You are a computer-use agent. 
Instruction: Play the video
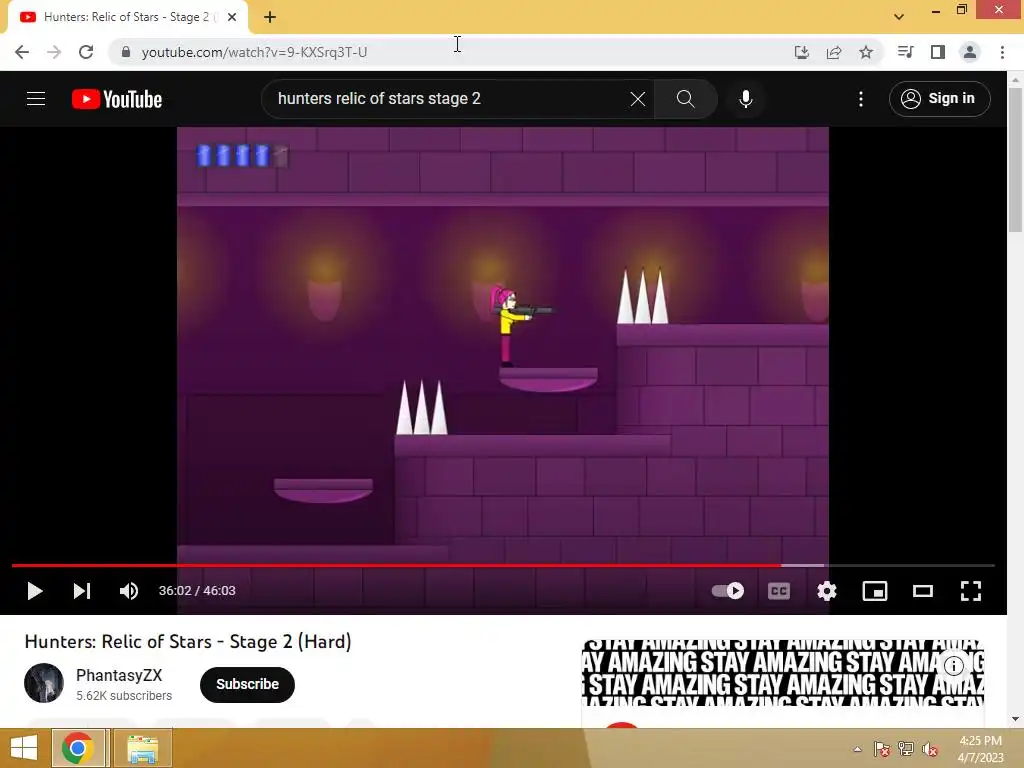(35, 591)
